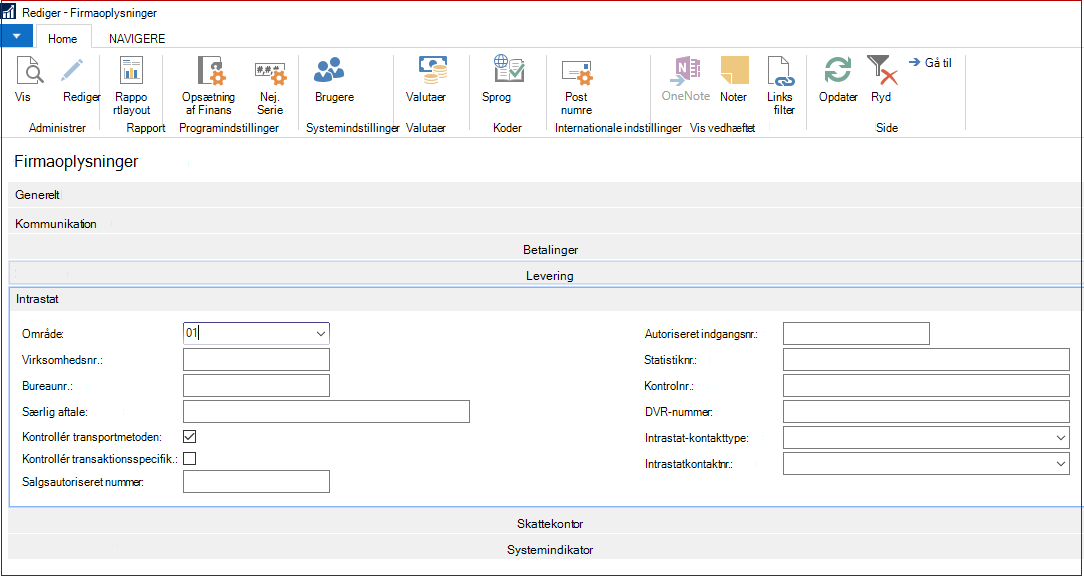This screenshot has width=1084, height=578.
Task: Open the Links filter icon
Action: coord(781,72)
